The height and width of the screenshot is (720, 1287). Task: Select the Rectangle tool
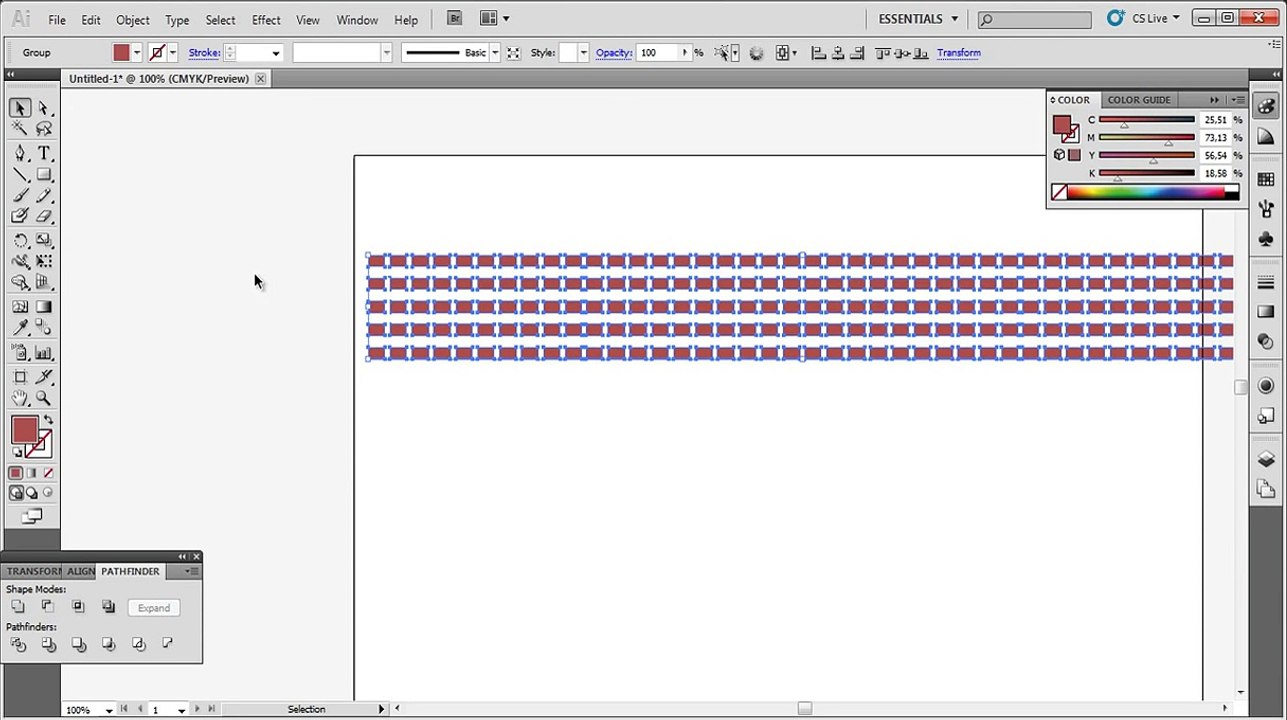pos(44,175)
